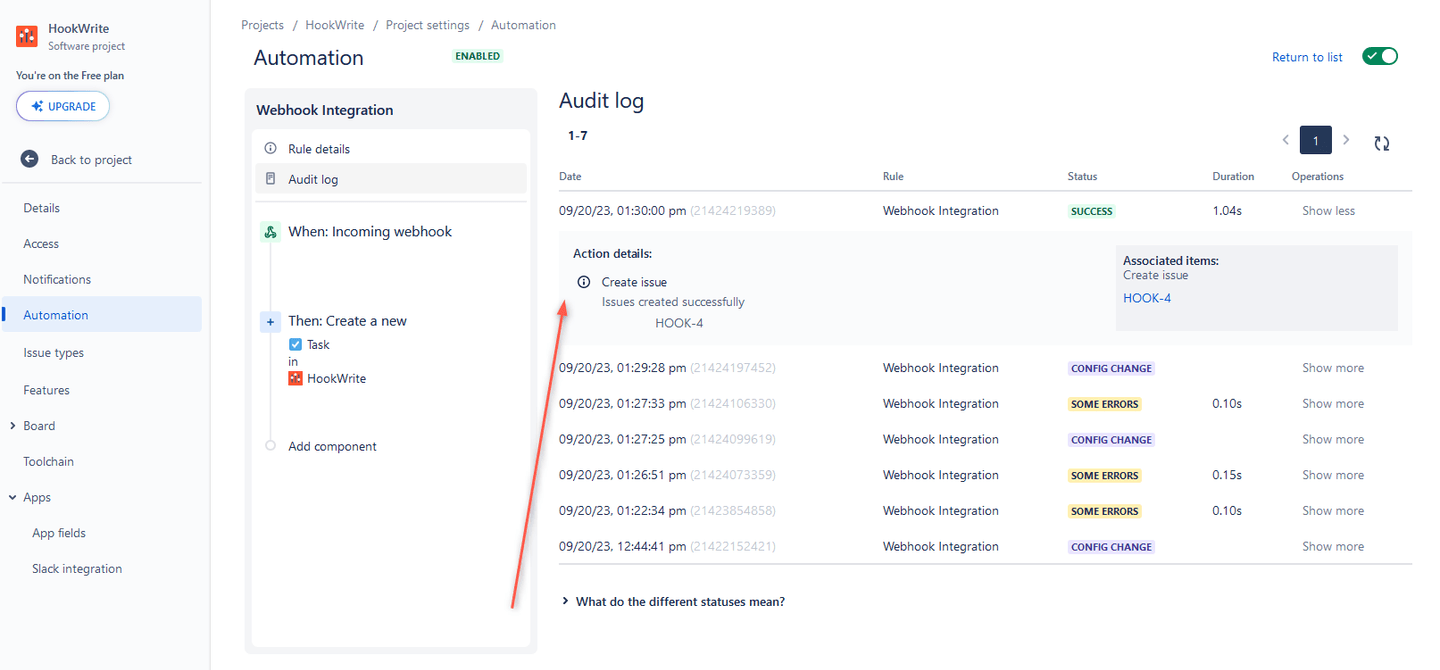Switch to the Notifications settings section
This screenshot has height=670, width=1440.
(58, 279)
